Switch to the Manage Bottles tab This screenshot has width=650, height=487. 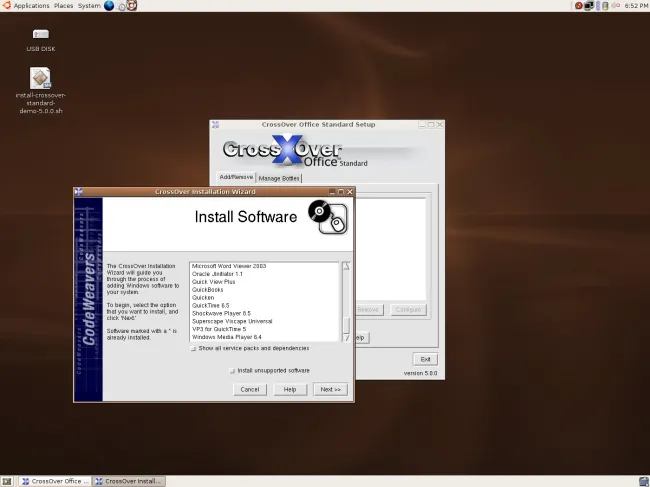click(x=279, y=178)
